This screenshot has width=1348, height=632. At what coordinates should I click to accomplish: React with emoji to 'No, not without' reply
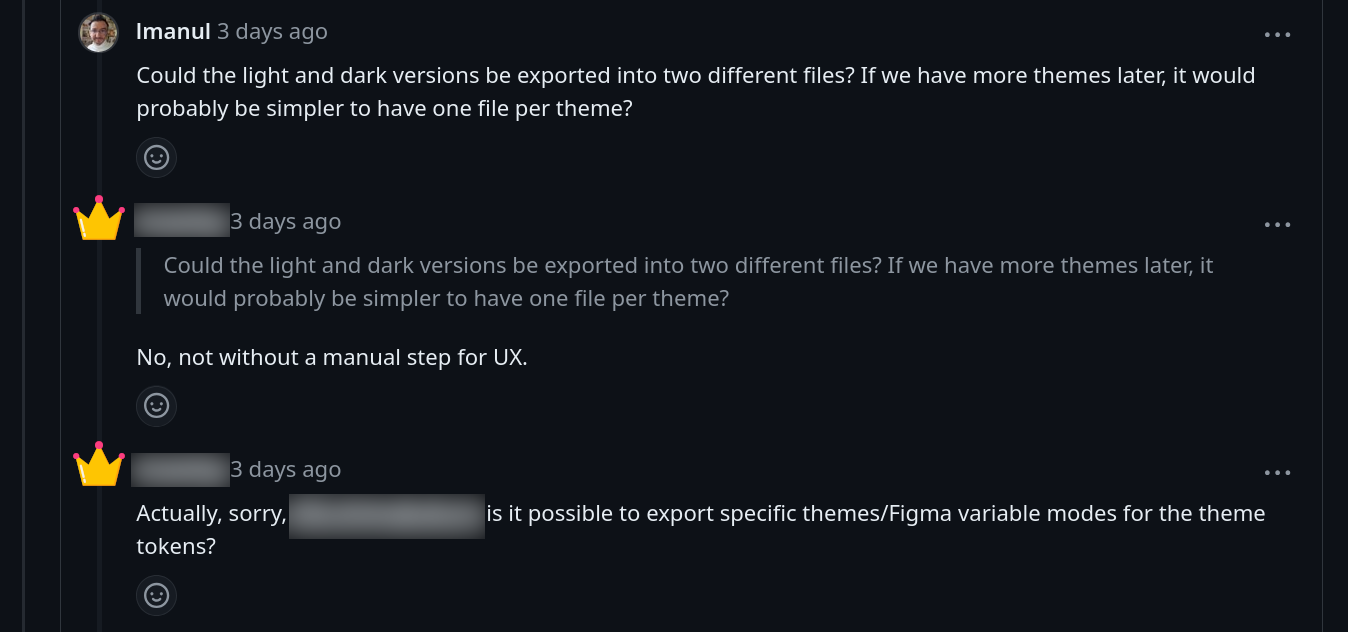(156, 405)
